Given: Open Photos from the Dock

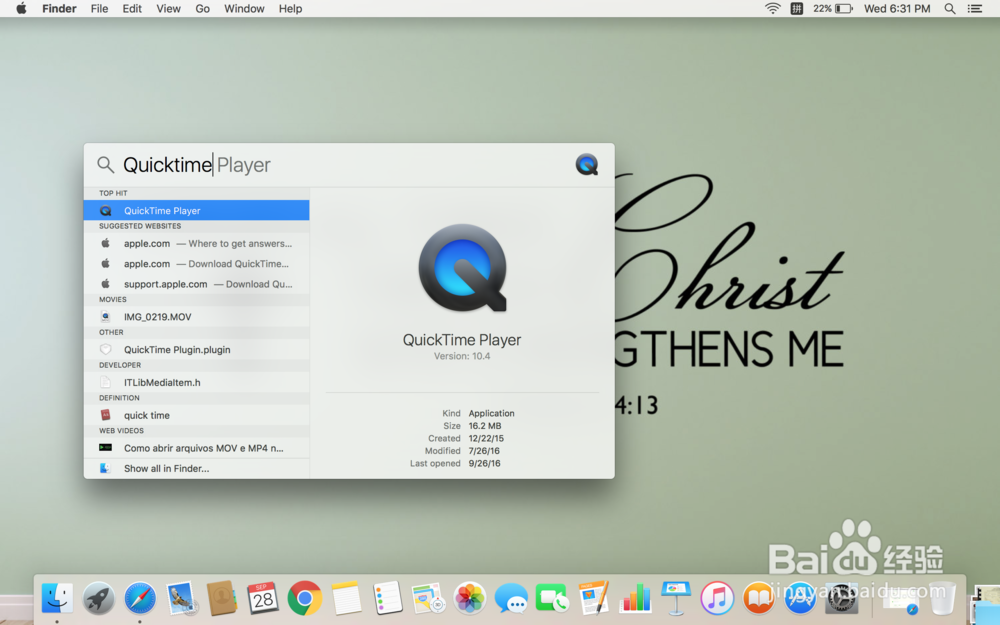Looking at the screenshot, I should (469, 598).
